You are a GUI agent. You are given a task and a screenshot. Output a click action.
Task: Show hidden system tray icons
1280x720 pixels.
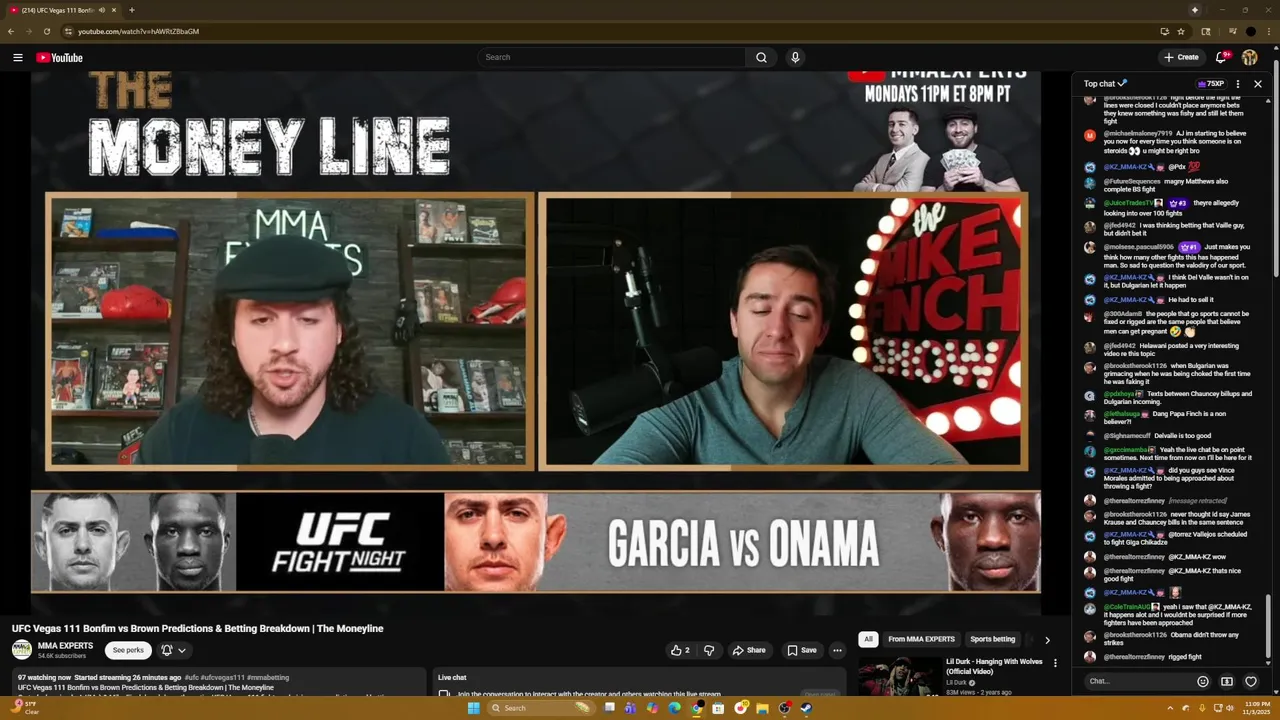pyautogui.click(x=1170, y=708)
